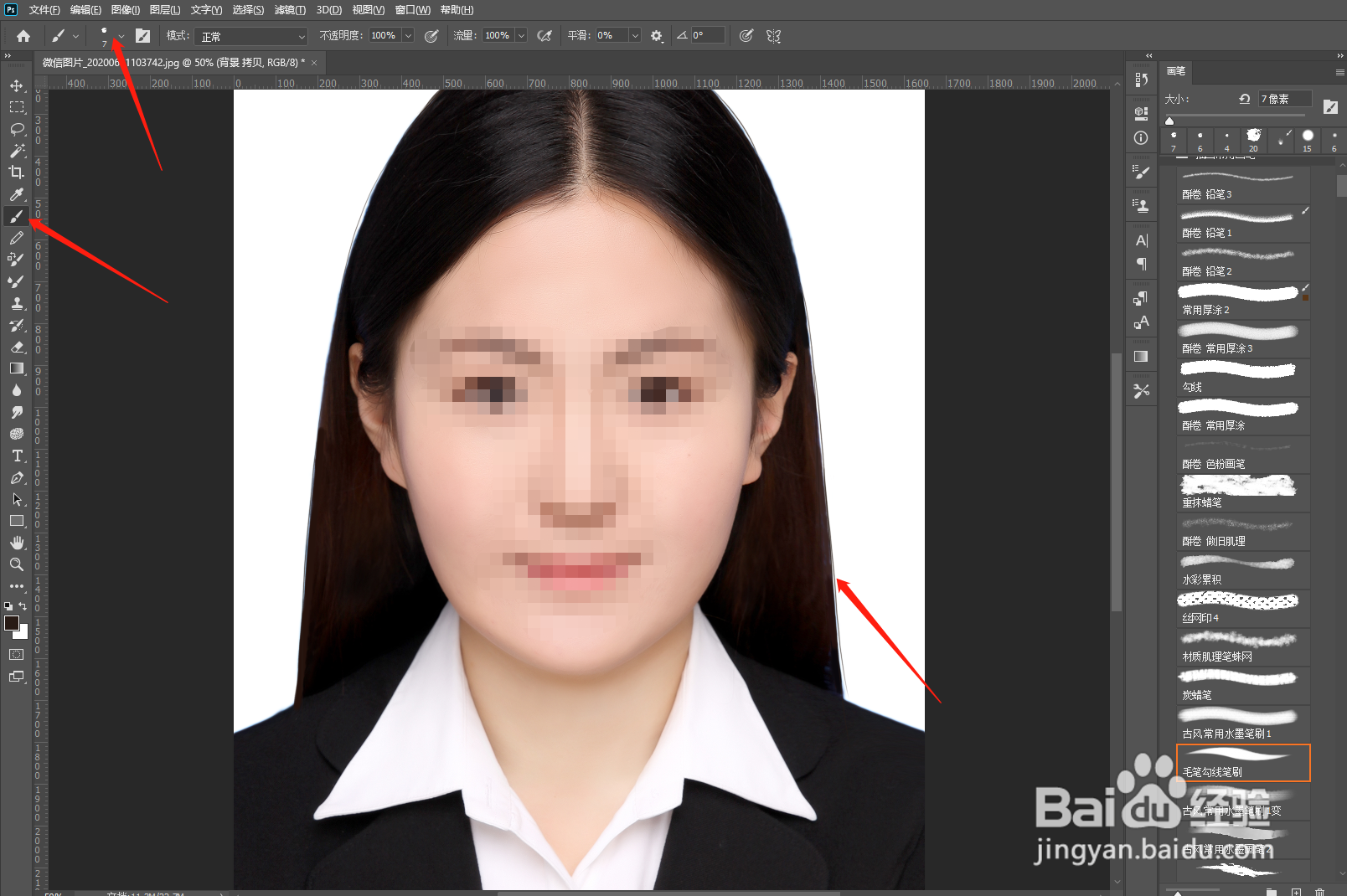This screenshot has height=896, width=1347.
Task: Open the Clone Source panel icon
Action: point(1141,205)
